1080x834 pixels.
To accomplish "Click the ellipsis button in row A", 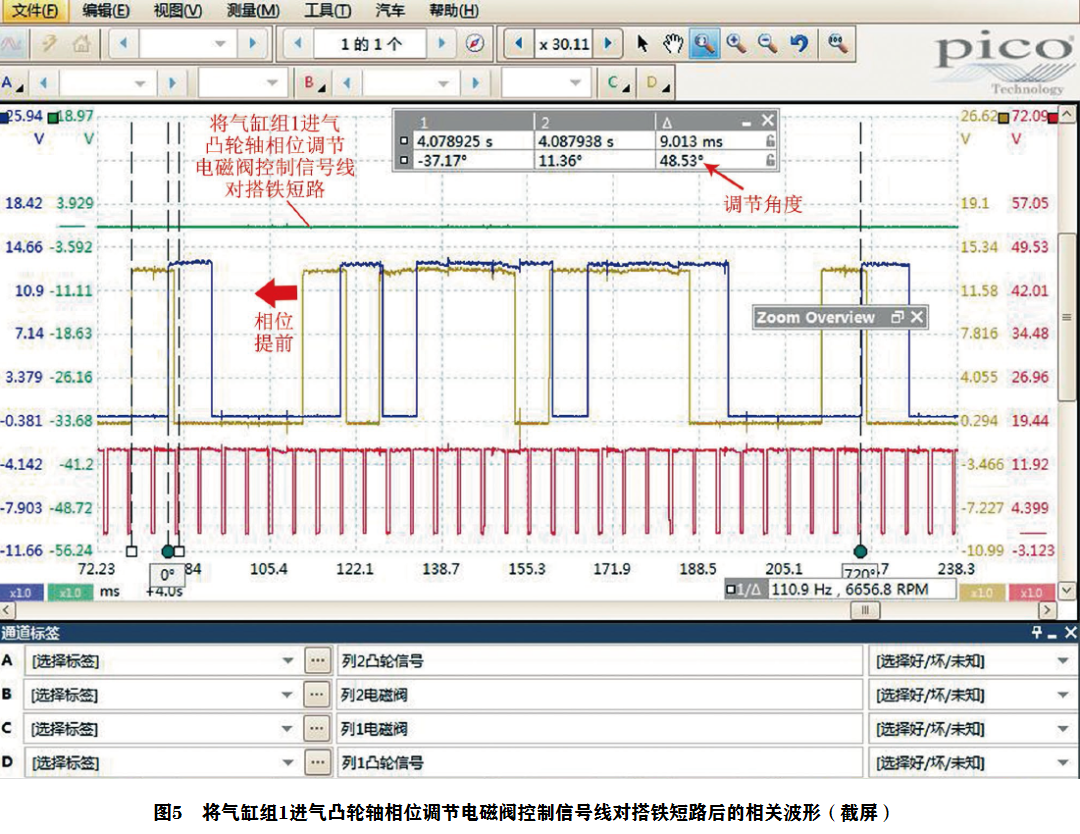I will click(x=317, y=661).
